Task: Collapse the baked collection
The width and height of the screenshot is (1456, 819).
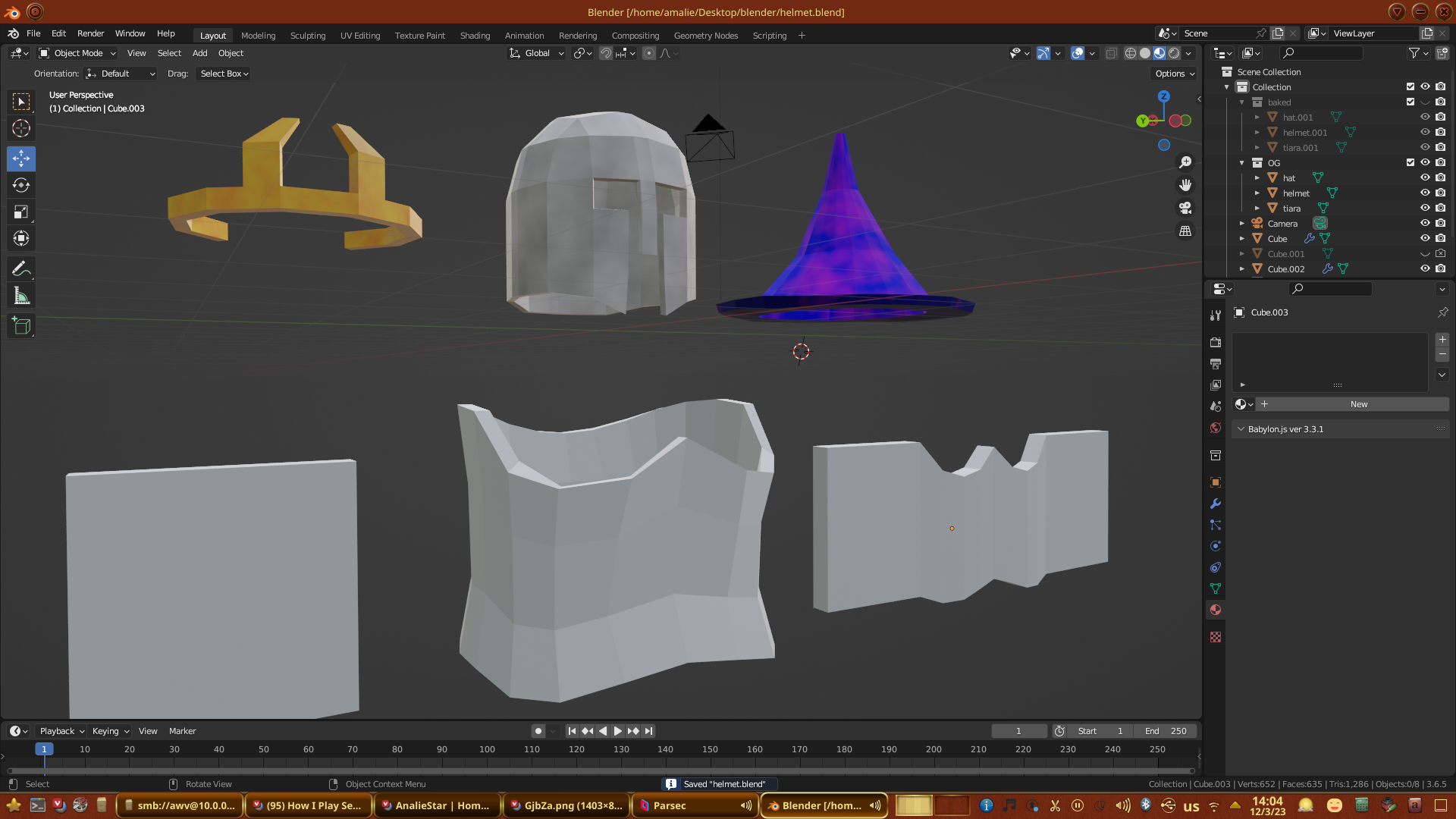Action: pos(1242,102)
